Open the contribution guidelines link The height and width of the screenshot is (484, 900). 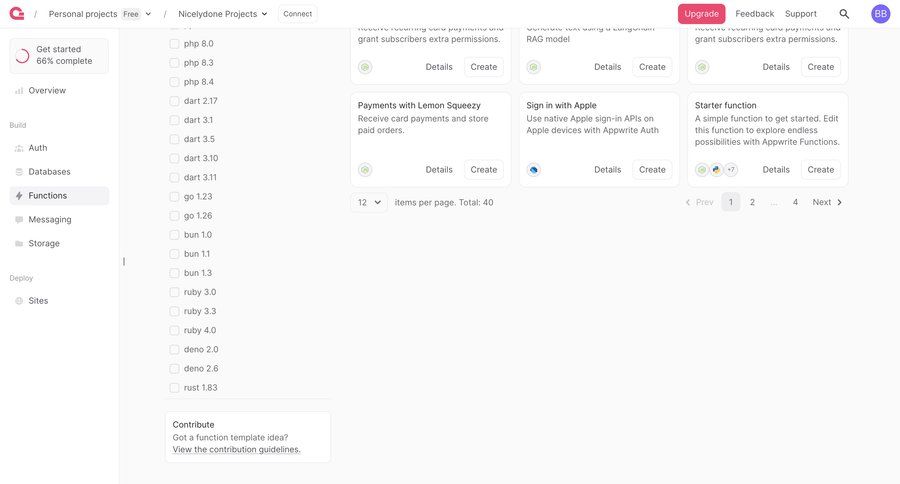[x=236, y=450]
